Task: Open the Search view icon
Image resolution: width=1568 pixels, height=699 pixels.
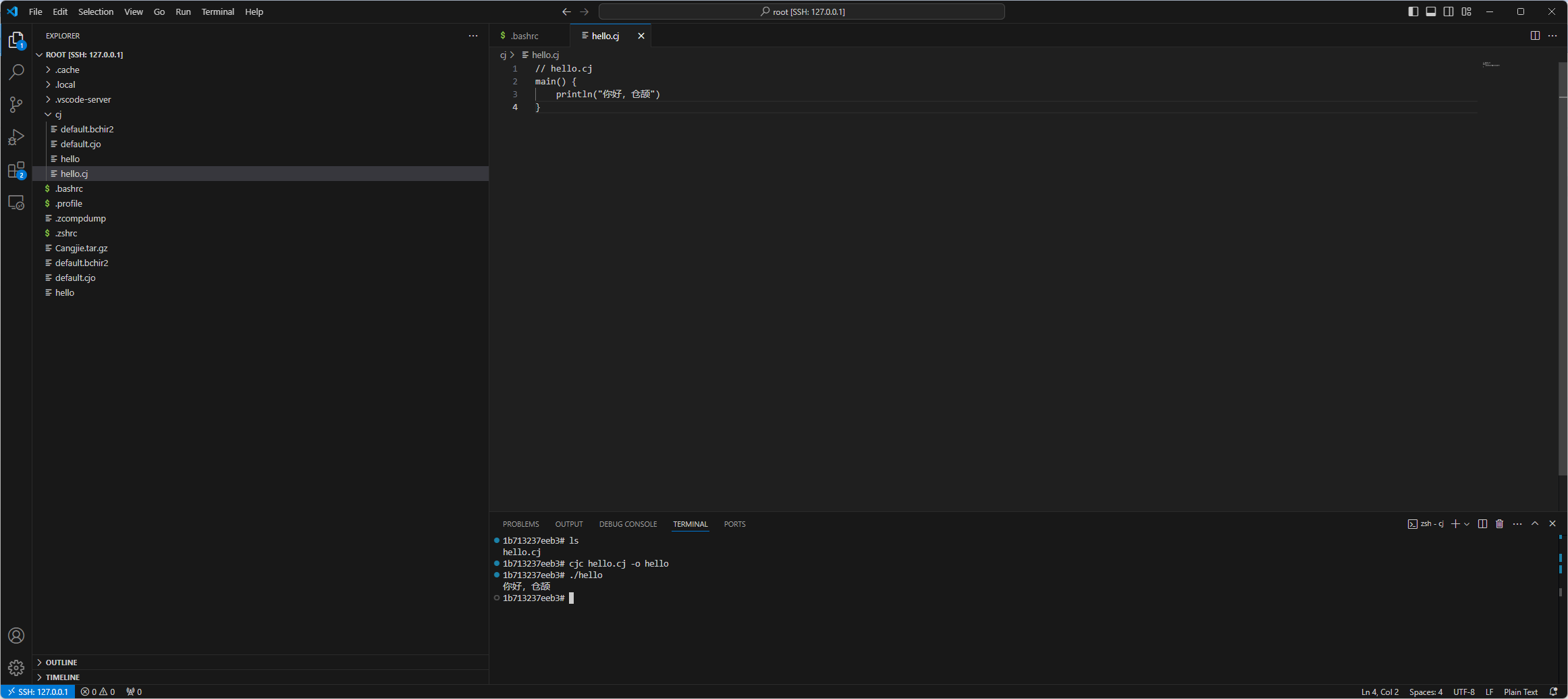Action: (16, 72)
